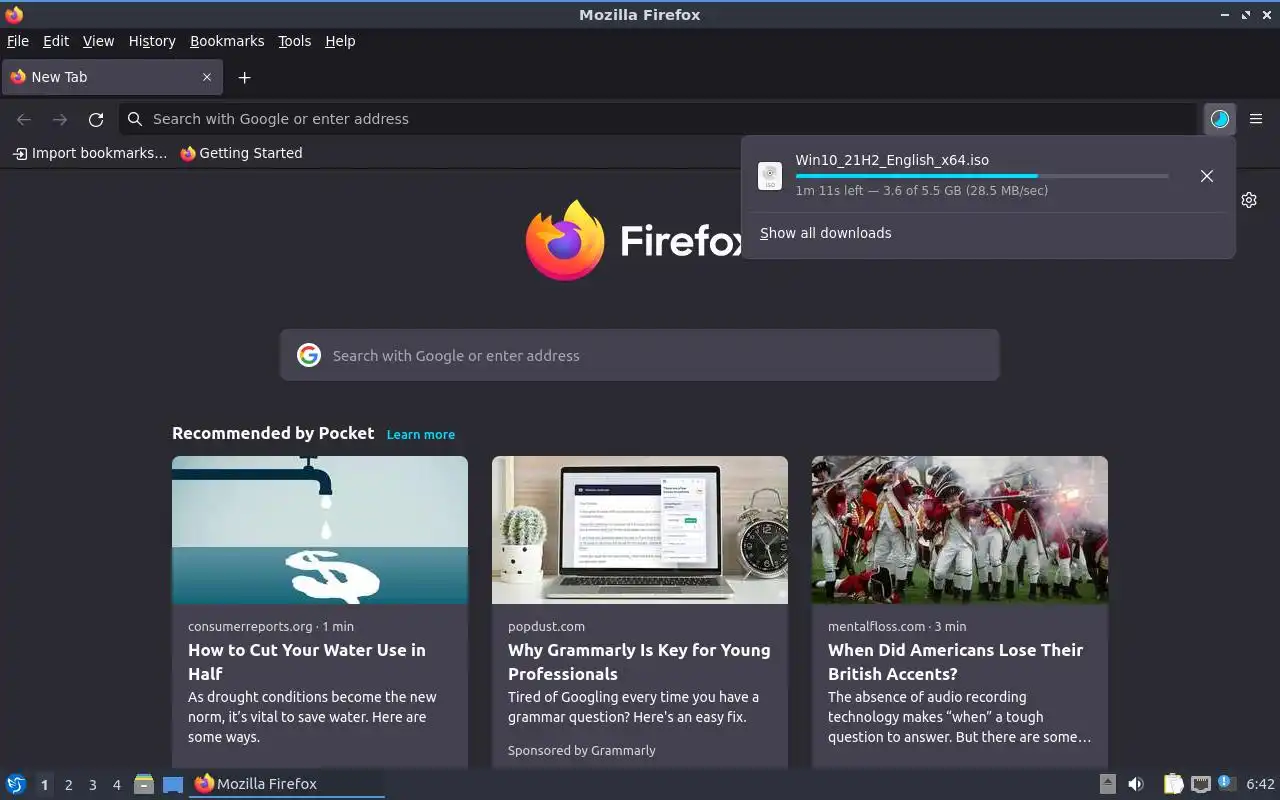Open the View menu
1280x800 pixels.
pyautogui.click(x=98, y=41)
